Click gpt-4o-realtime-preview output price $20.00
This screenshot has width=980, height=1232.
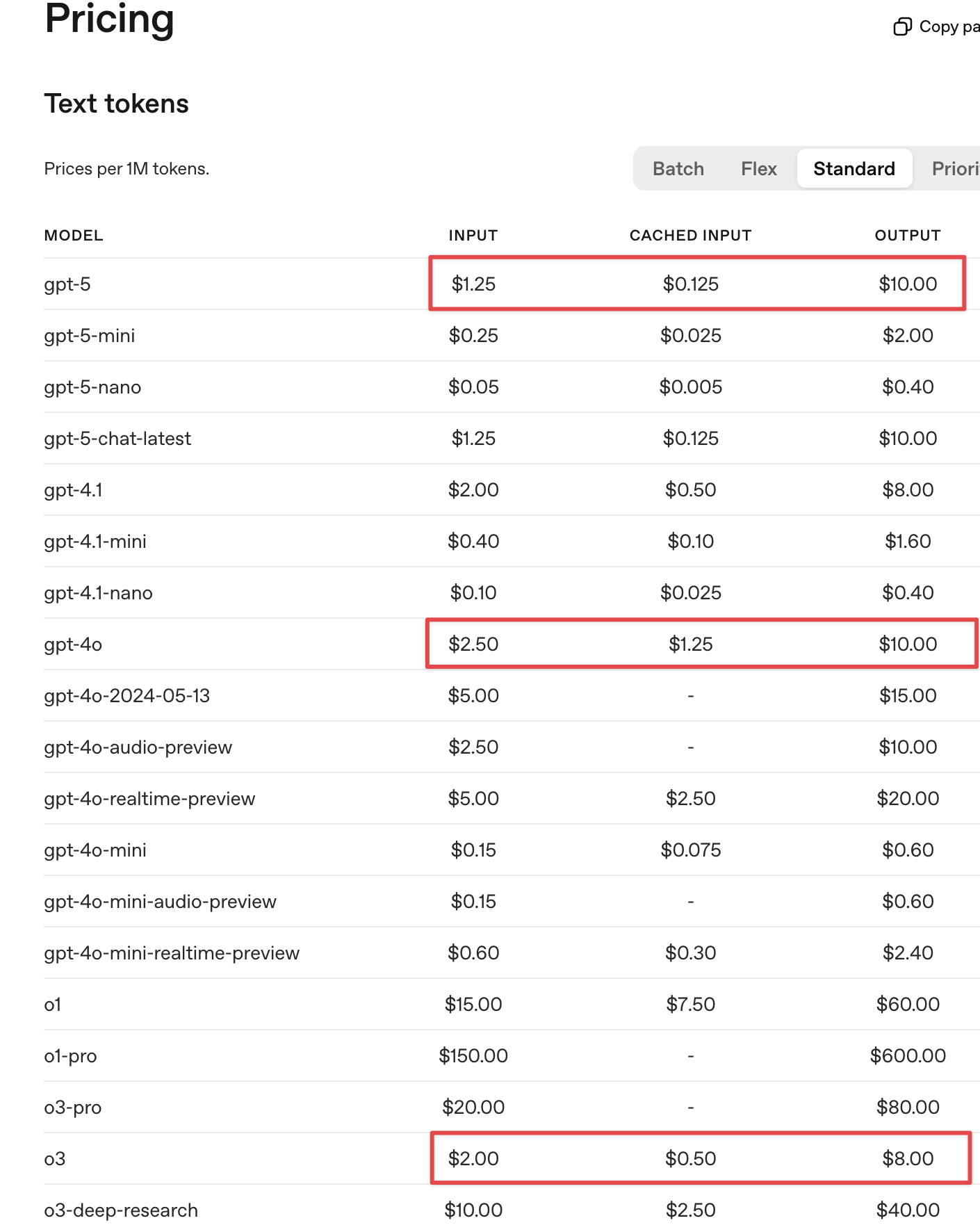tap(908, 798)
